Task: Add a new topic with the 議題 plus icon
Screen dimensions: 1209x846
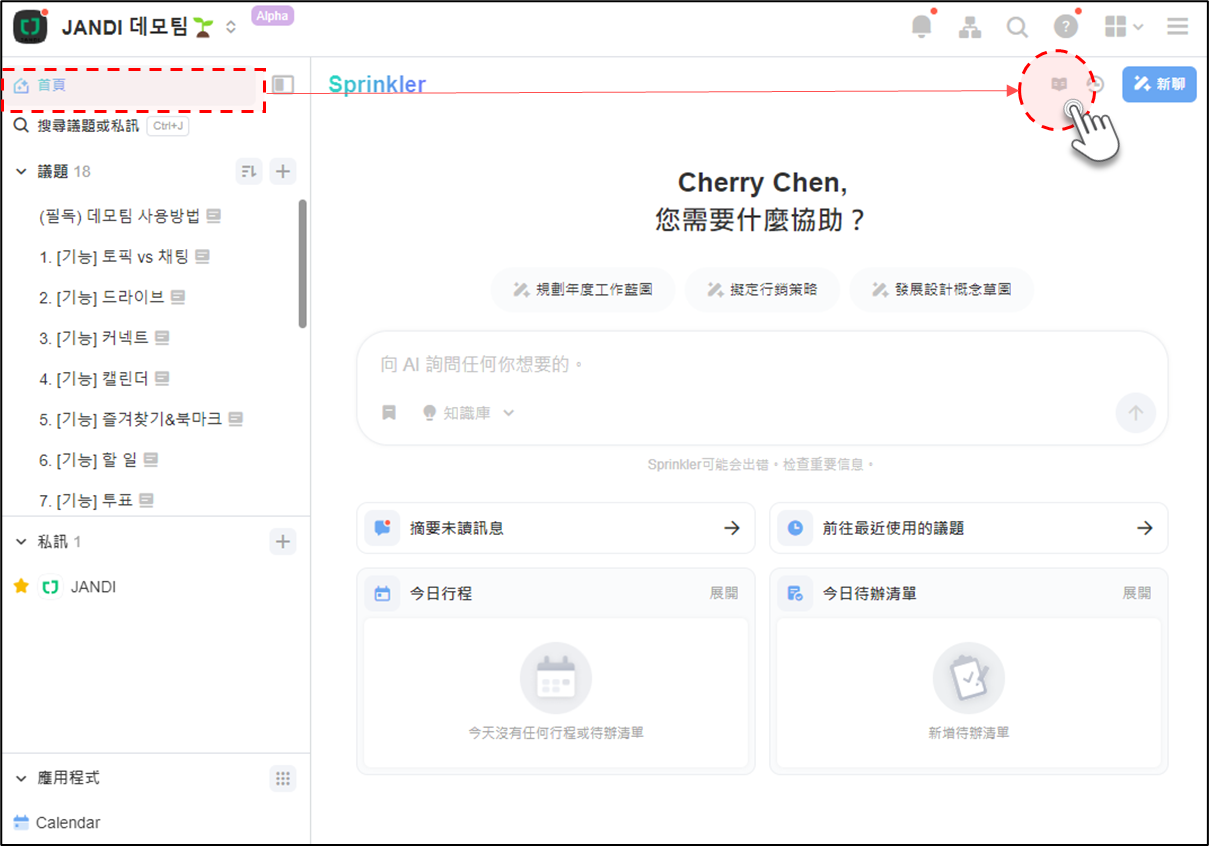Action: pyautogui.click(x=283, y=172)
